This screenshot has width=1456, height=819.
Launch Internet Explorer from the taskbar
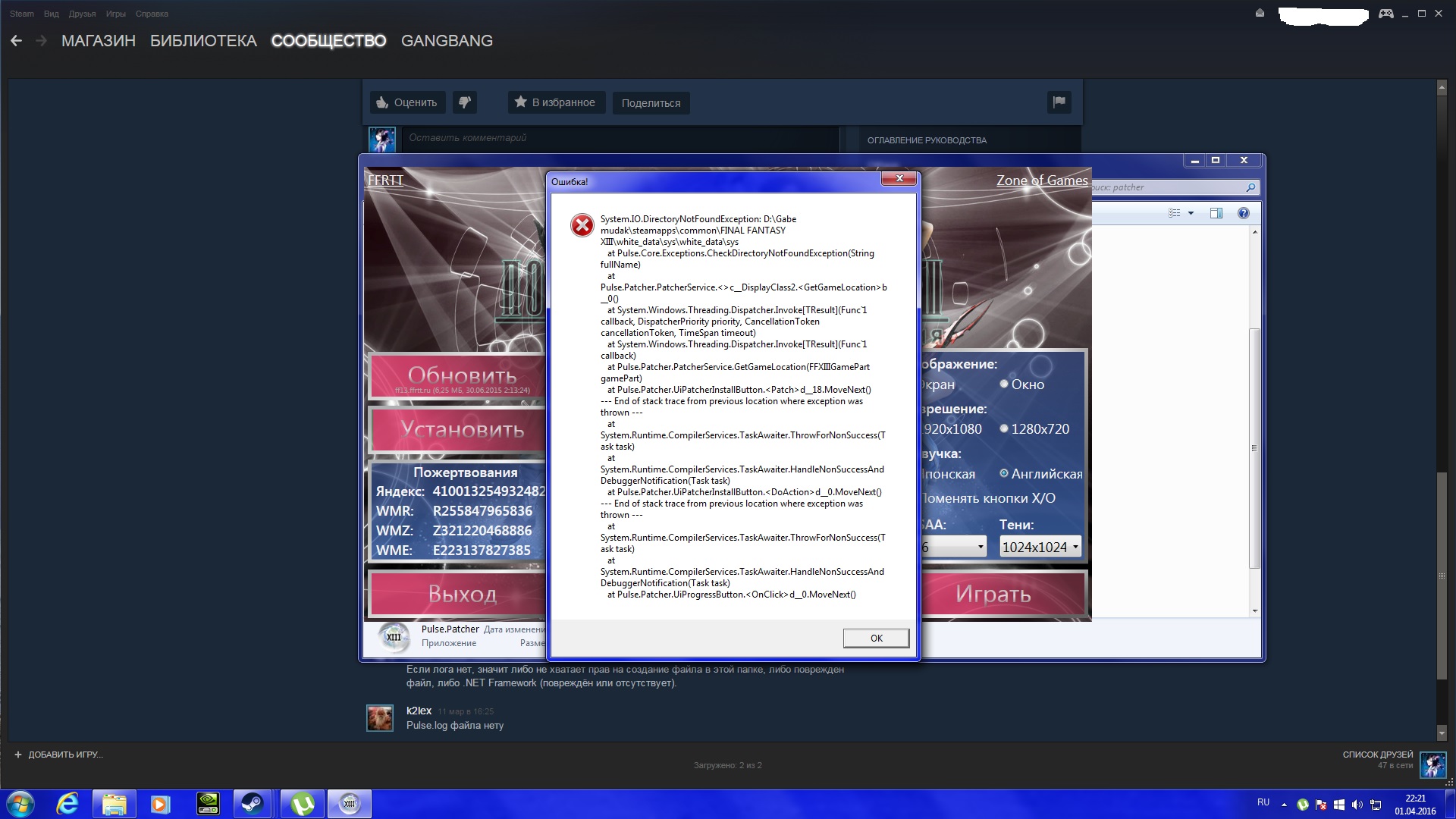(x=67, y=804)
